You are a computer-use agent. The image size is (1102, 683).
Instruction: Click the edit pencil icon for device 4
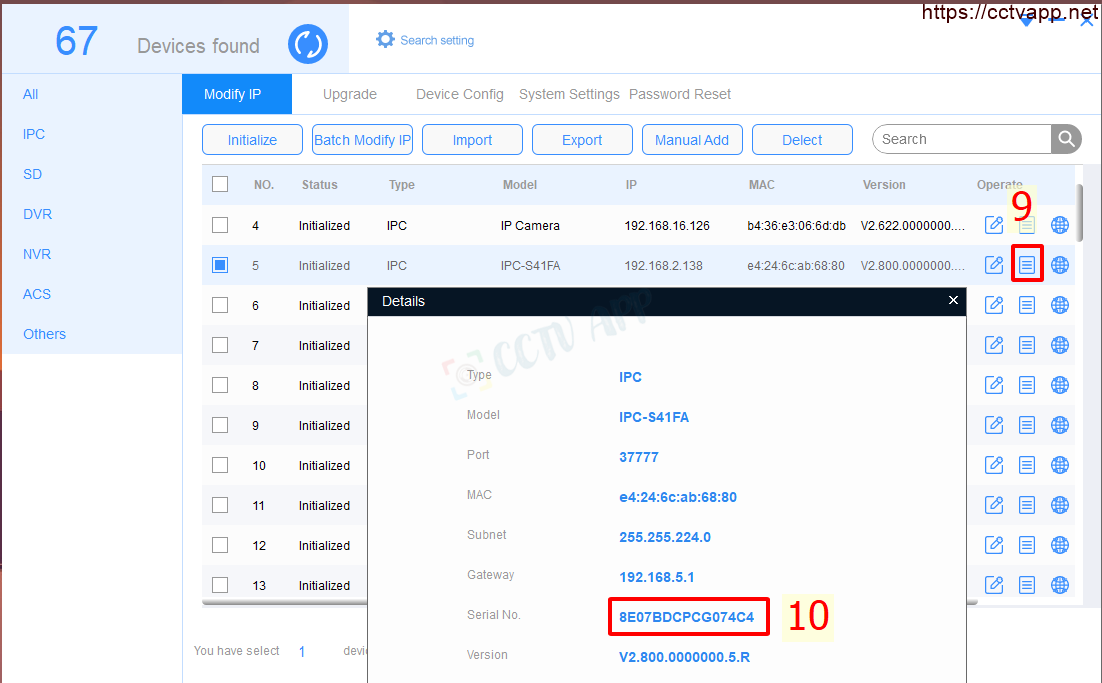(994, 225)
